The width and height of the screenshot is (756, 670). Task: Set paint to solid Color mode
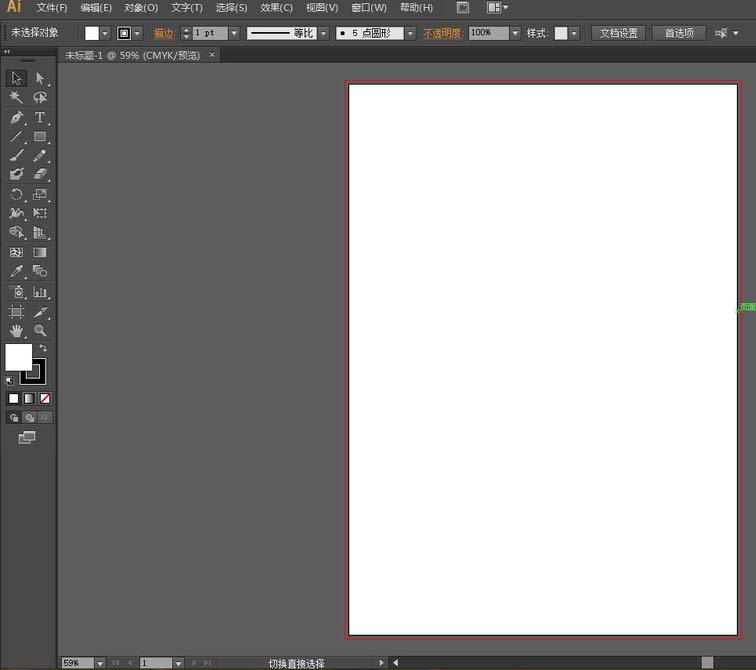(x=14, y=398)
